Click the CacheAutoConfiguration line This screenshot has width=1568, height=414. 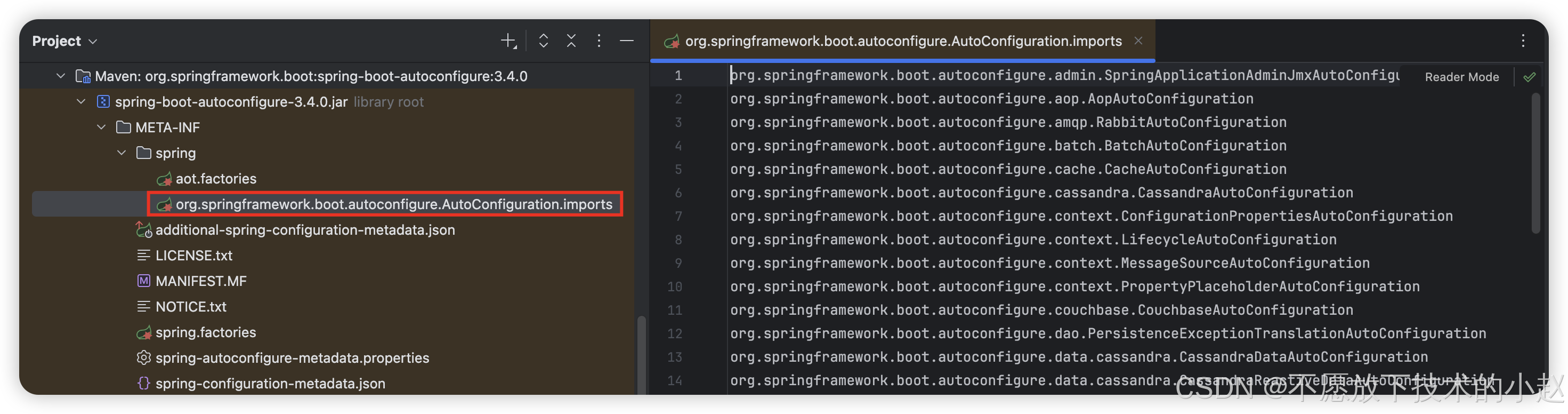[x=1008, y=170]
